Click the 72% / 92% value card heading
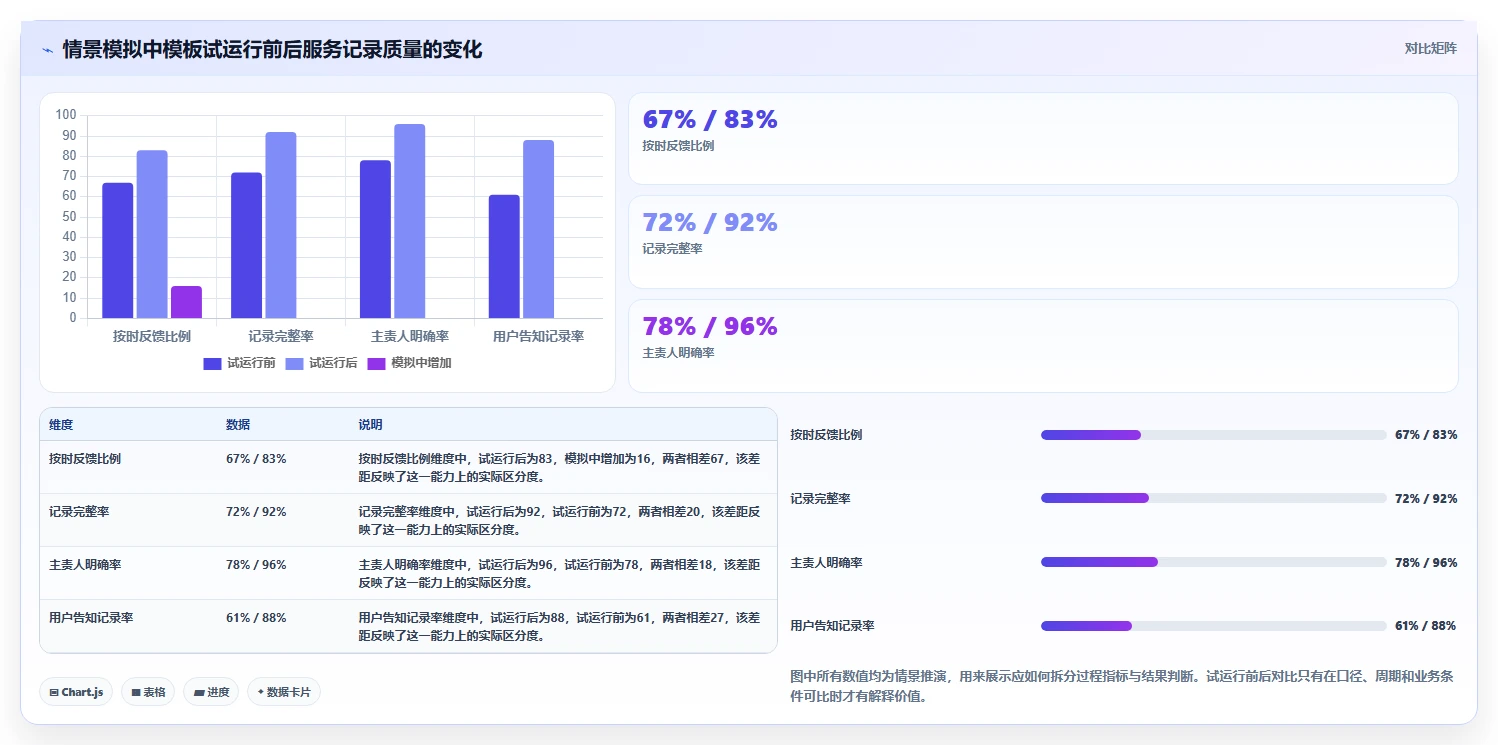 click(710, 222)
